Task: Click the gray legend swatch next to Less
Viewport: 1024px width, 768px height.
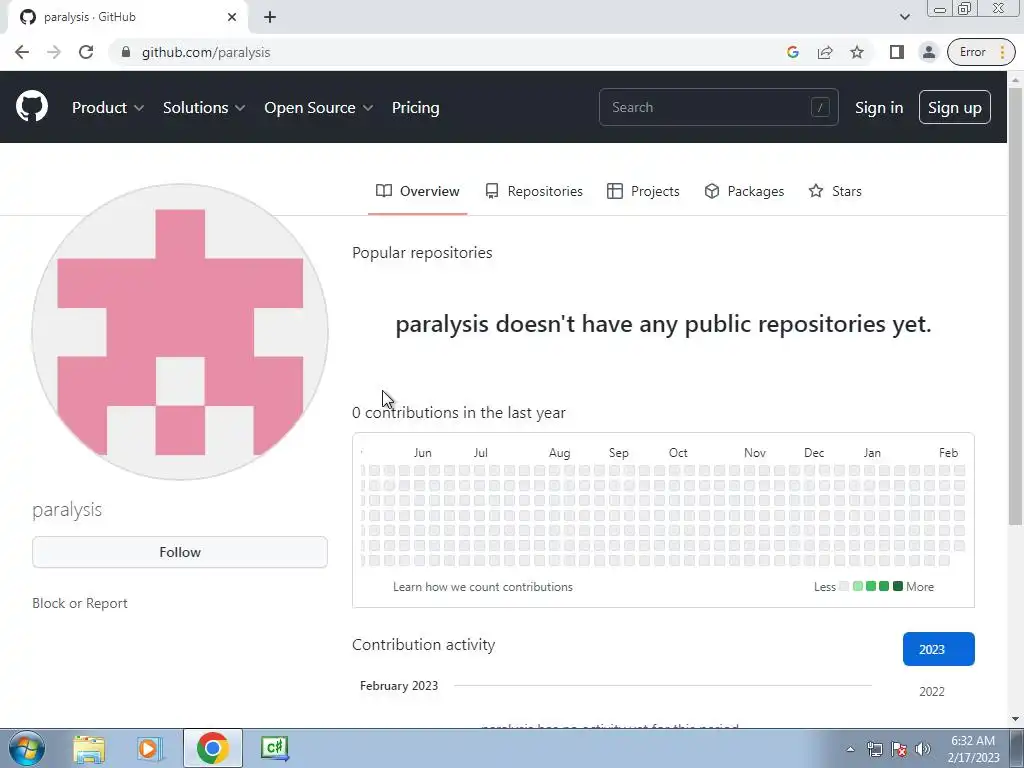Action: click(x=844, y=586)
